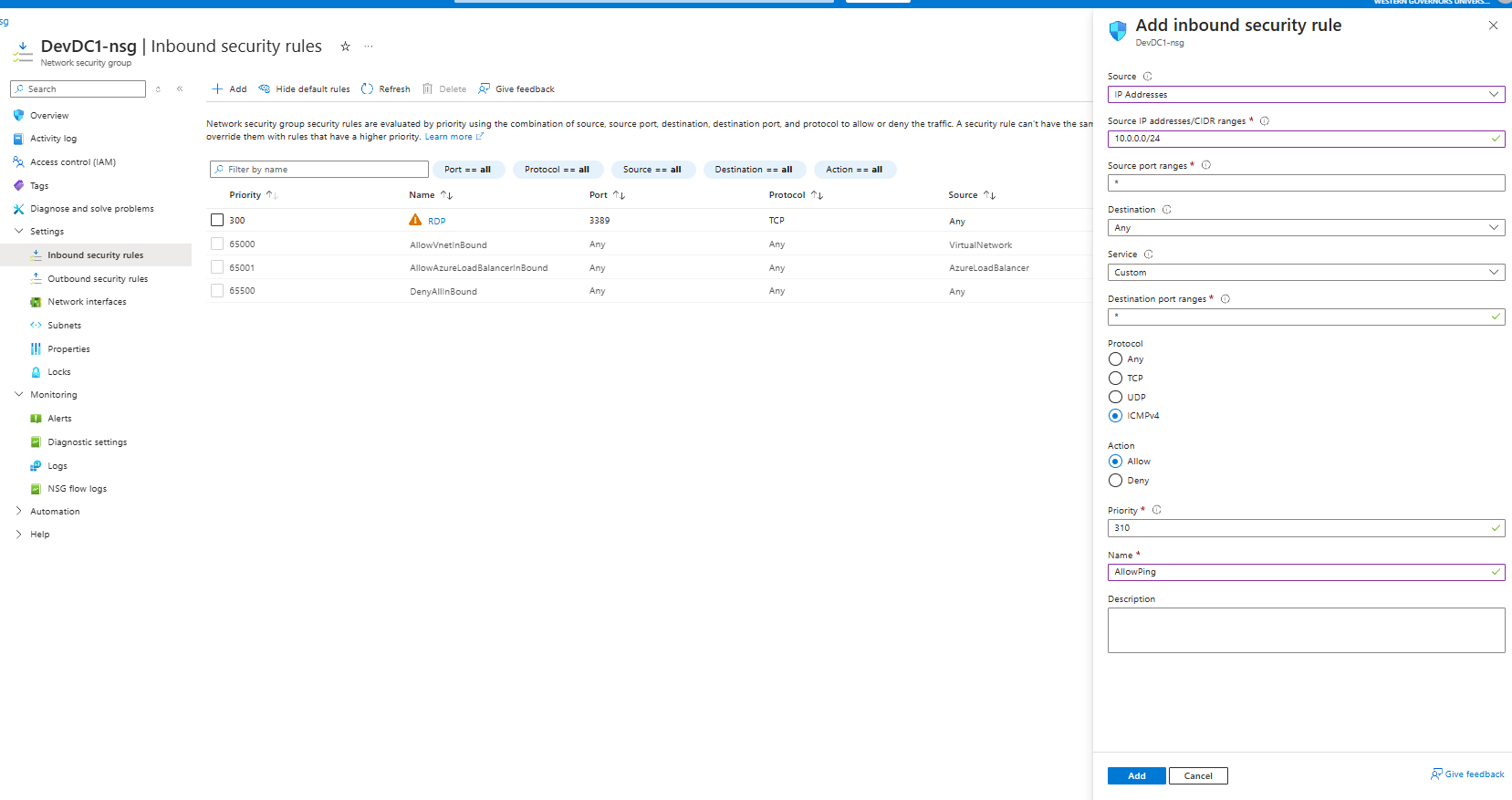Select the ICMPv4 protocol radio button

1115,416
